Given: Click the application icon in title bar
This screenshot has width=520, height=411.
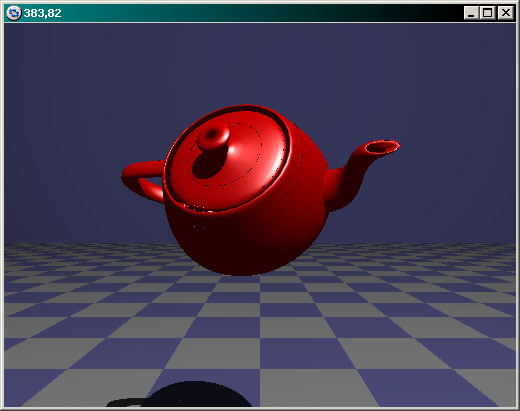Looking at the screenshot, I should point(14,13).
